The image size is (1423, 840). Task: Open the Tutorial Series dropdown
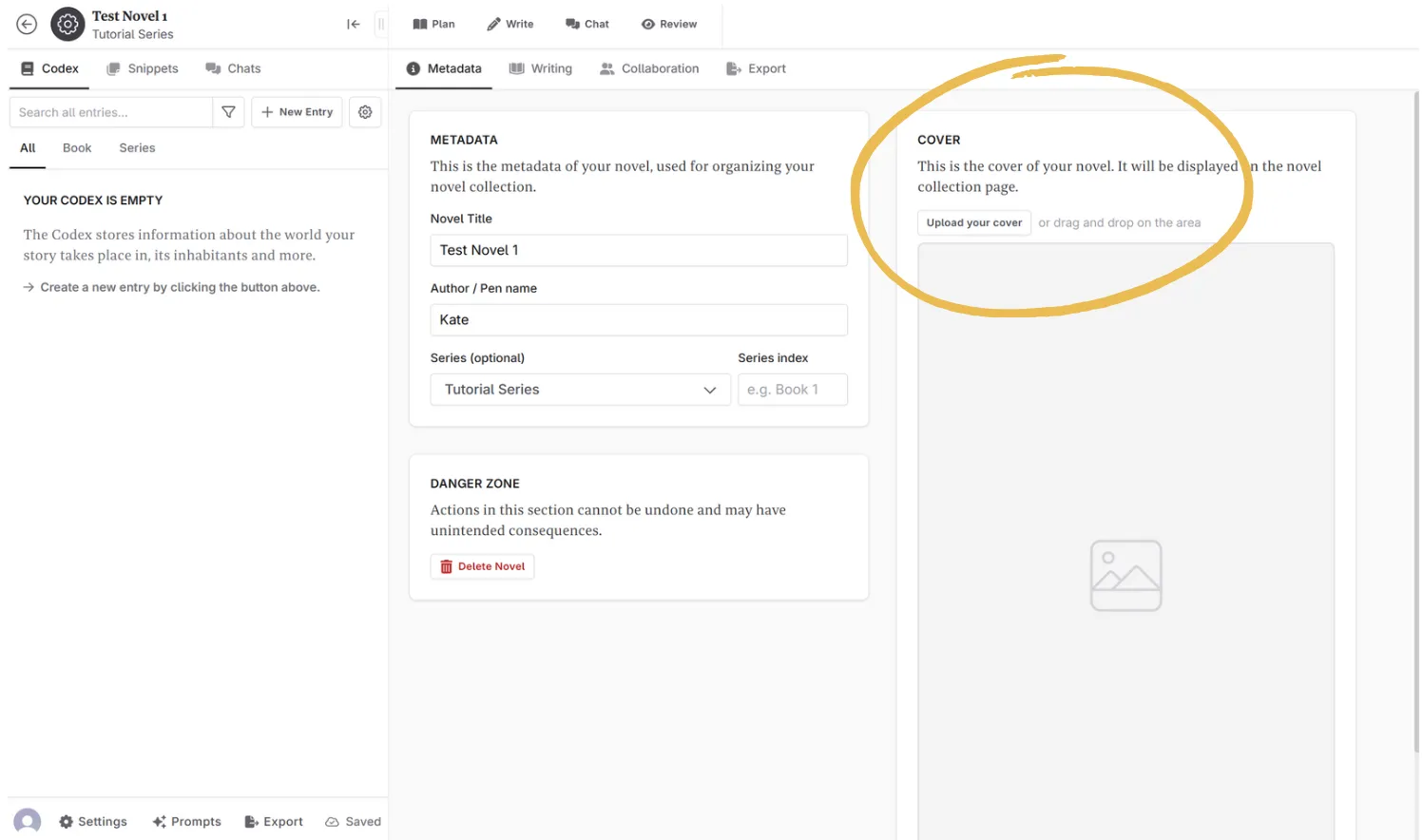[580, 389]
